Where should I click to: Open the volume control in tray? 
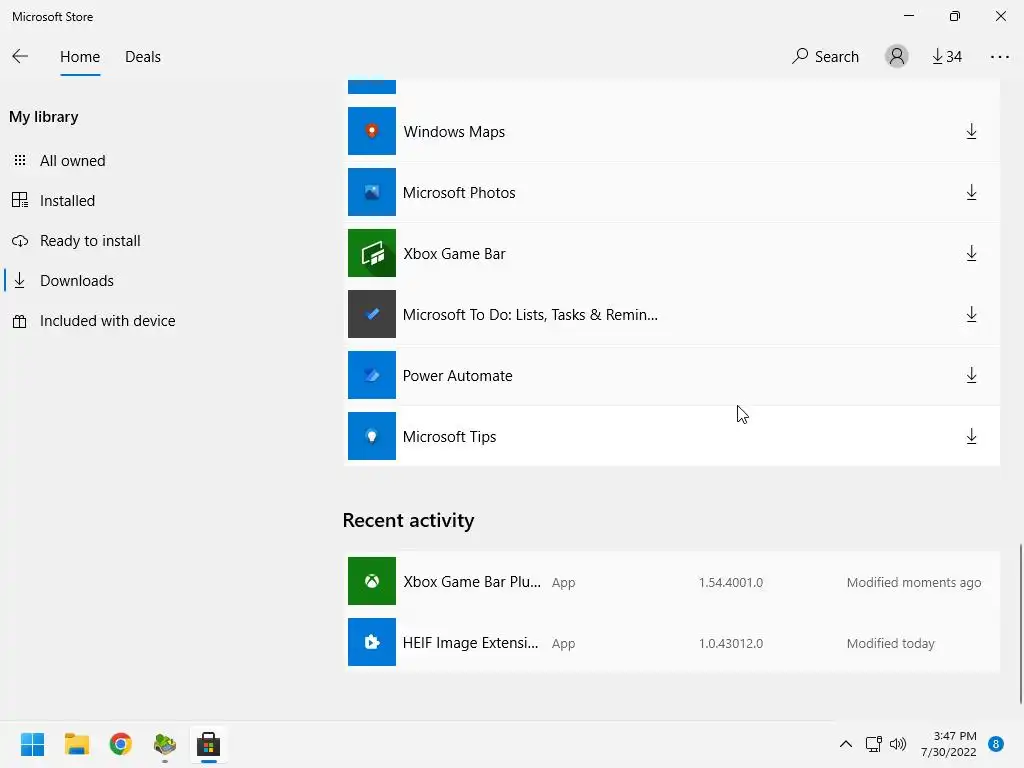(x=898, y=744)
